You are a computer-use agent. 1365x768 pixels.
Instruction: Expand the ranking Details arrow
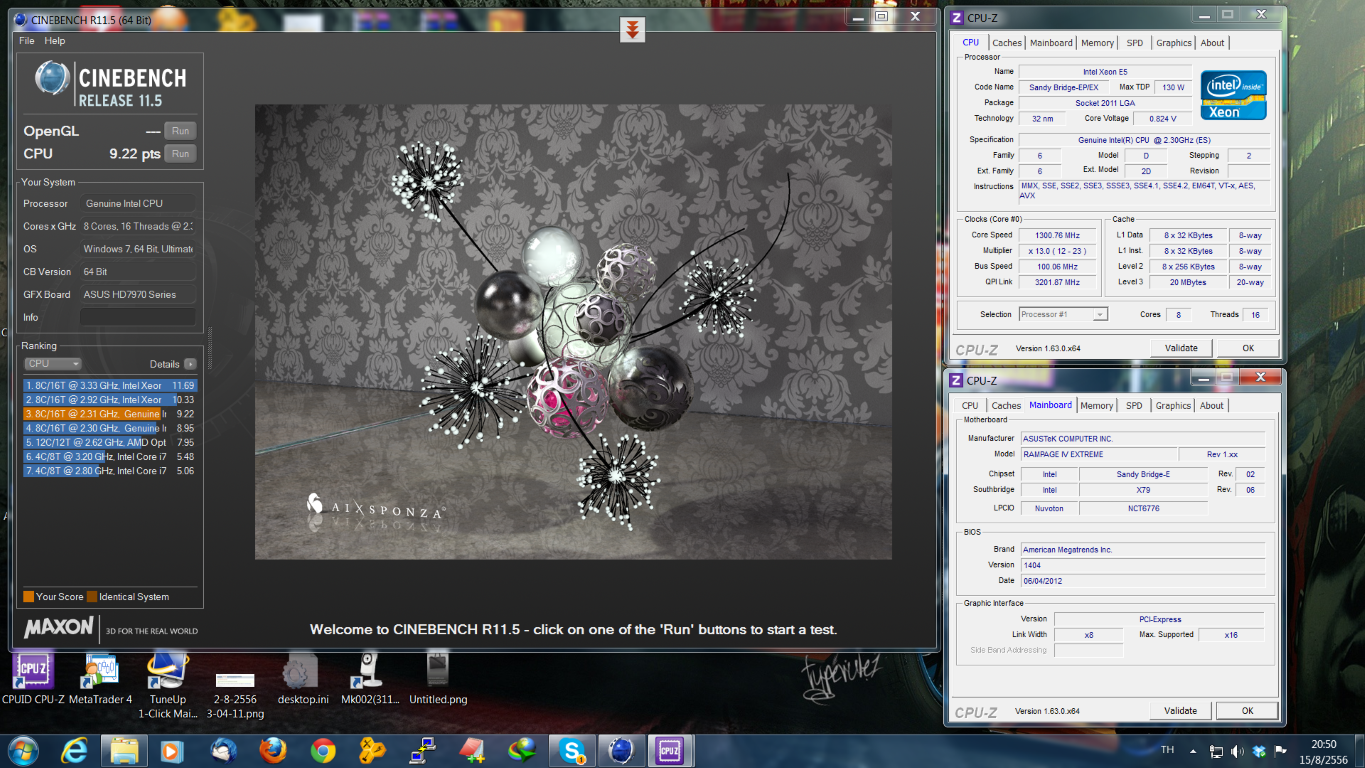pos(190,364)
